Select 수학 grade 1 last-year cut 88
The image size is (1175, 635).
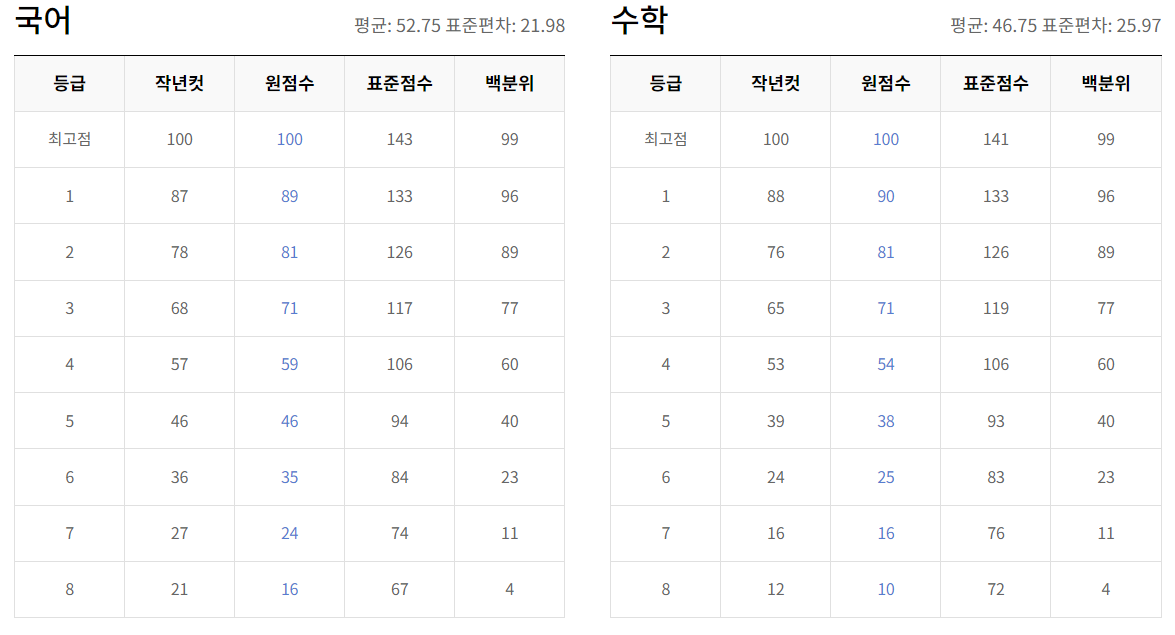coord(776,196)
